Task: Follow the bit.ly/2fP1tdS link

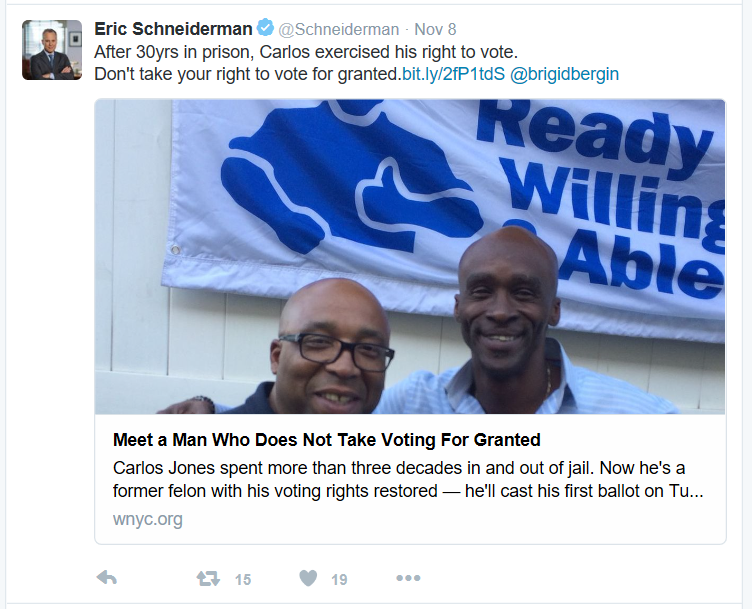Action: [x=453, y=74]
